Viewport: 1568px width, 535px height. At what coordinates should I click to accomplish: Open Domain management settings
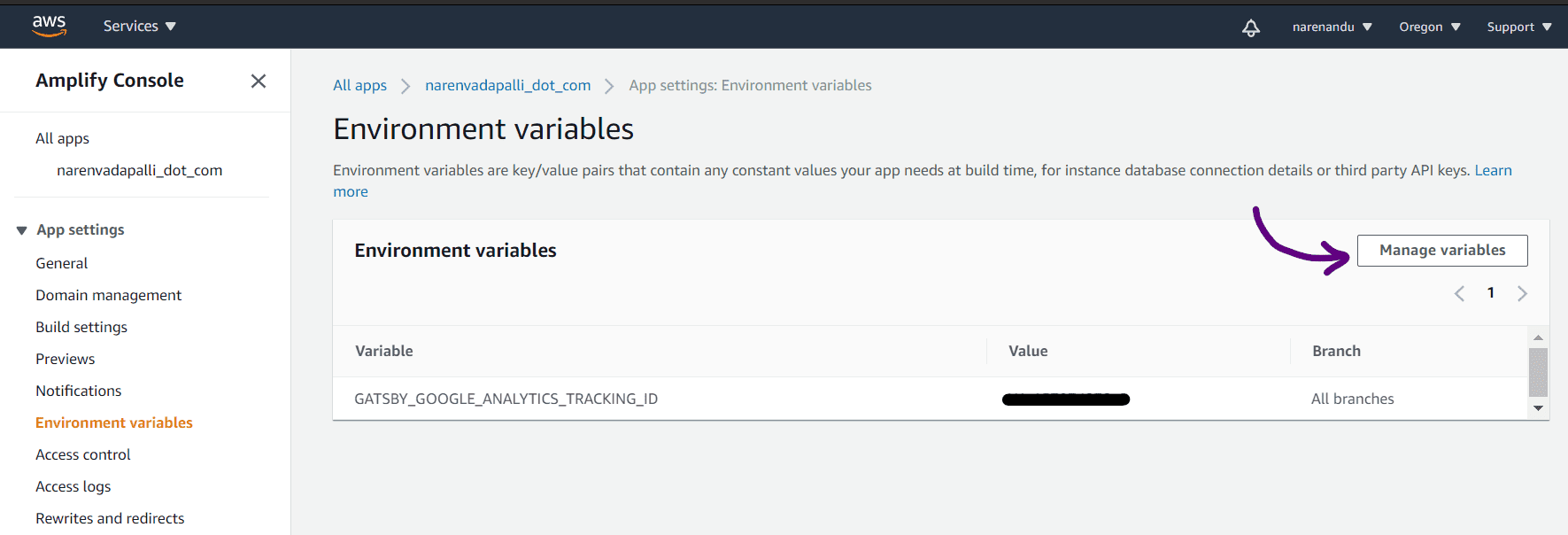tap(108, 295)
